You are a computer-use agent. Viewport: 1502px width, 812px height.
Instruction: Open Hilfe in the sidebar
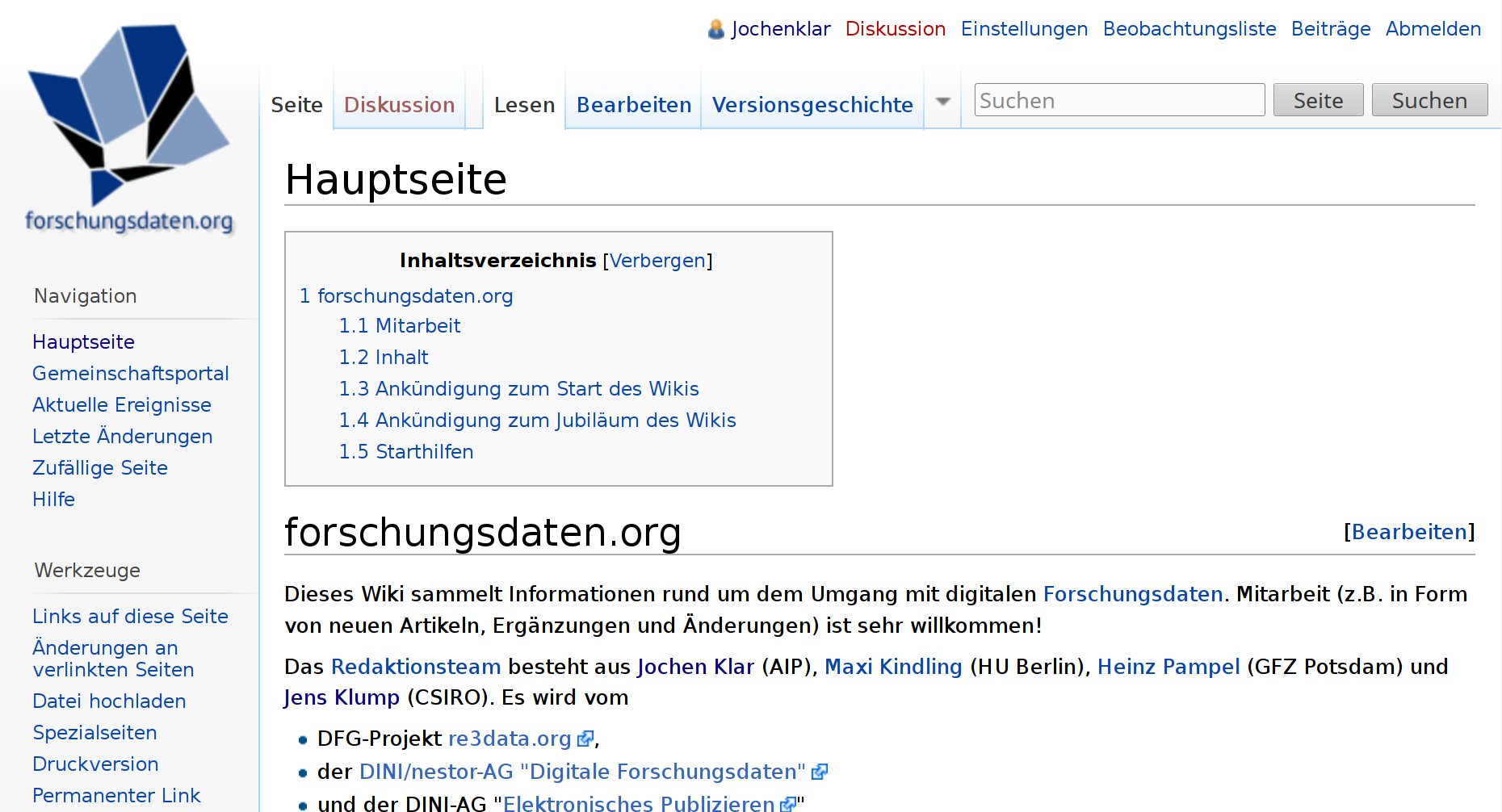click(x=53, y=500)
